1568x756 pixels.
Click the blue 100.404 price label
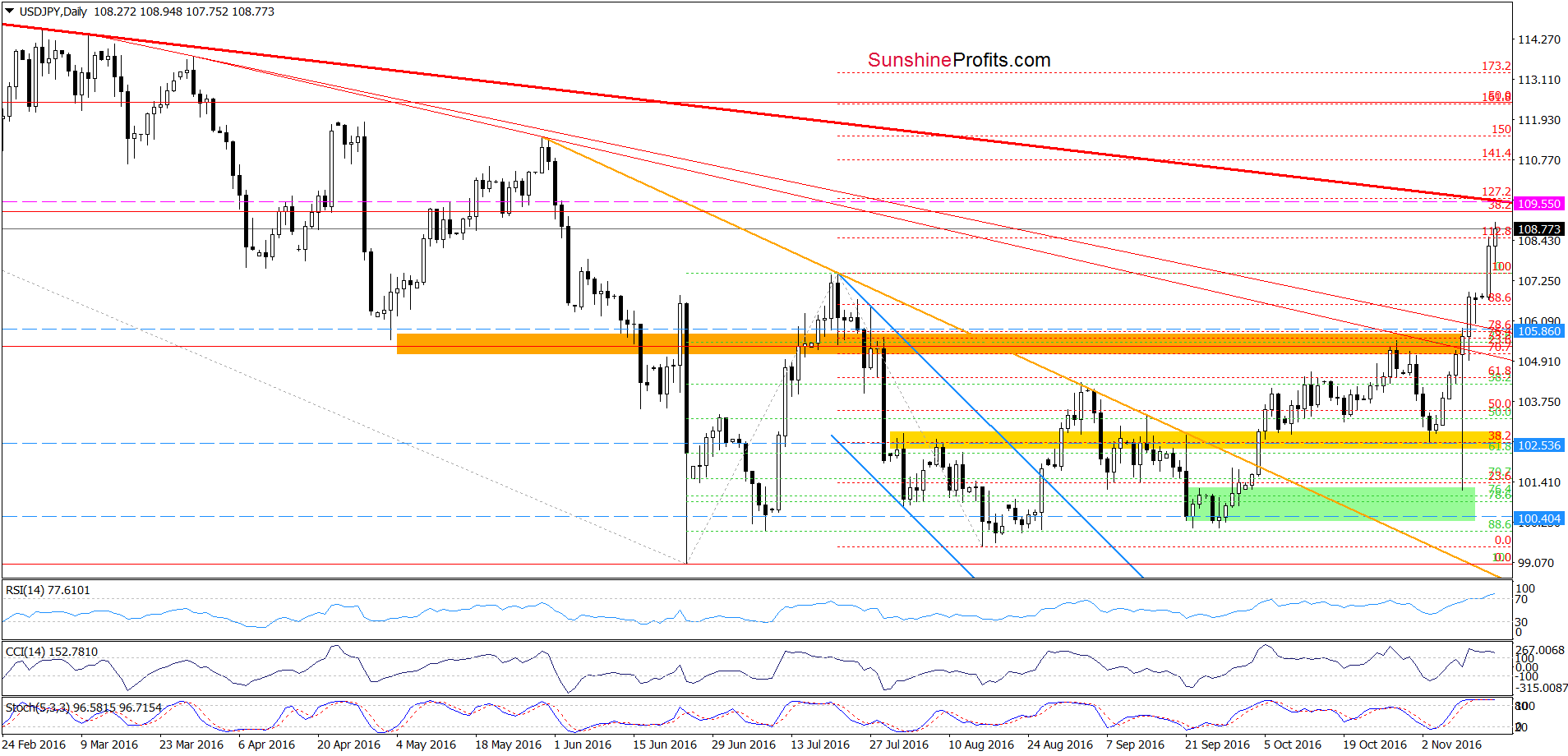click(1538, 519)
